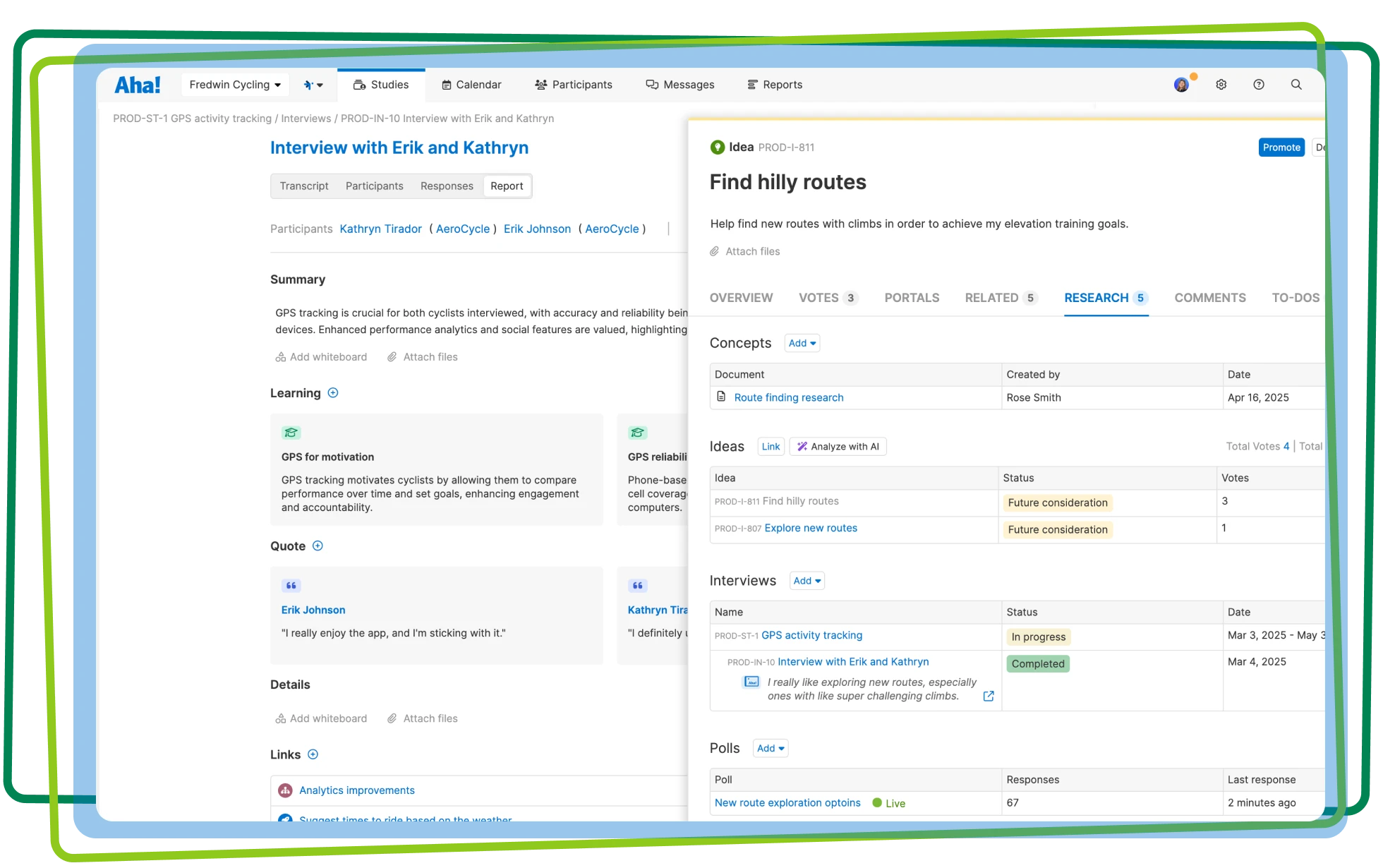Open the Messages section icon
1383x868 pixels.
click(651, 84)
